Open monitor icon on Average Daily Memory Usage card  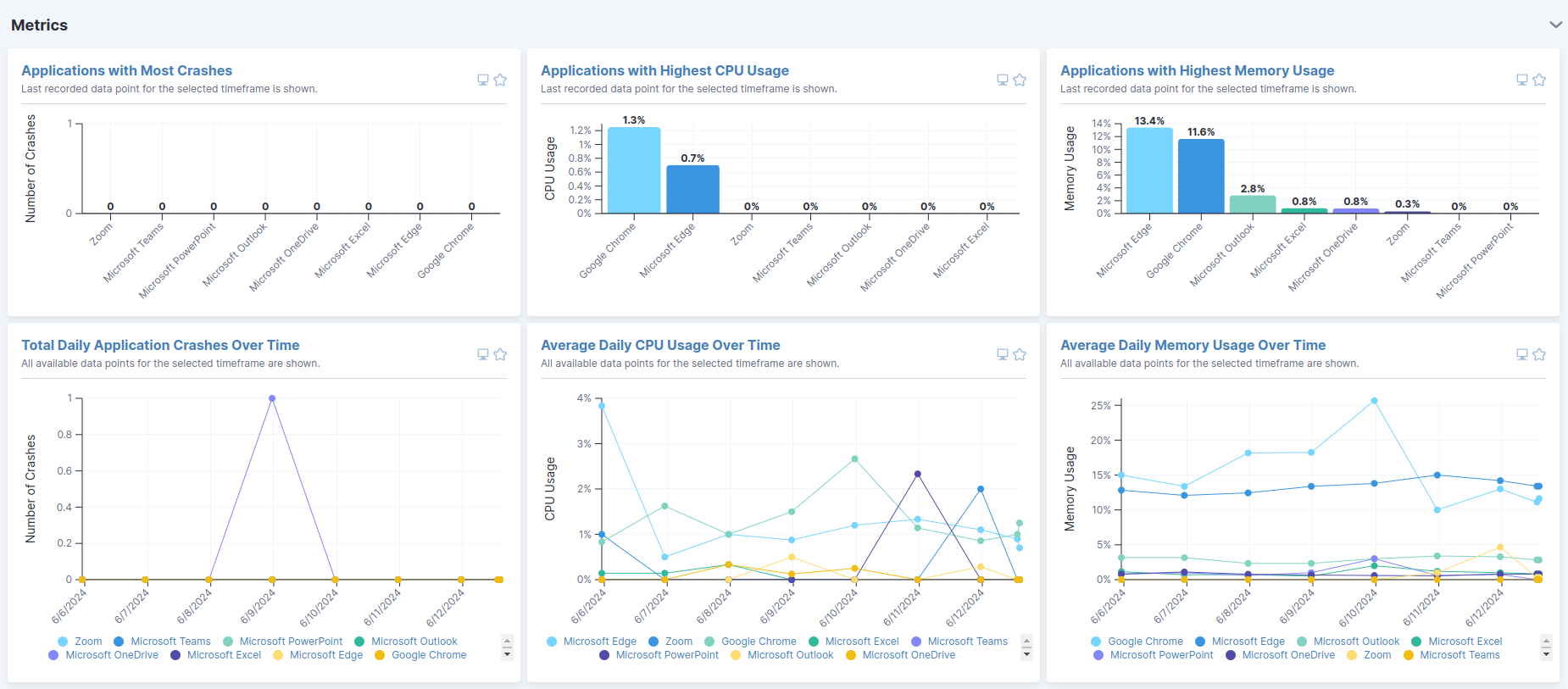point(1522,354)
